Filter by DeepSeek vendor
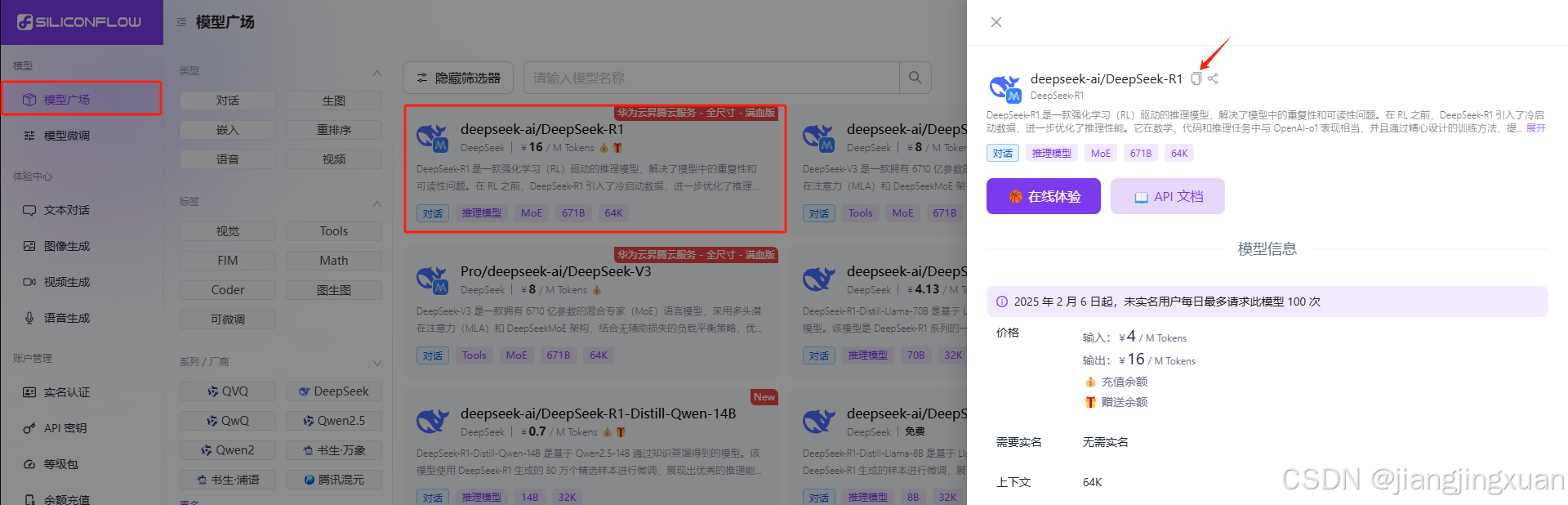The width and height of the screenshot is (1568, 505). point(334,391)
